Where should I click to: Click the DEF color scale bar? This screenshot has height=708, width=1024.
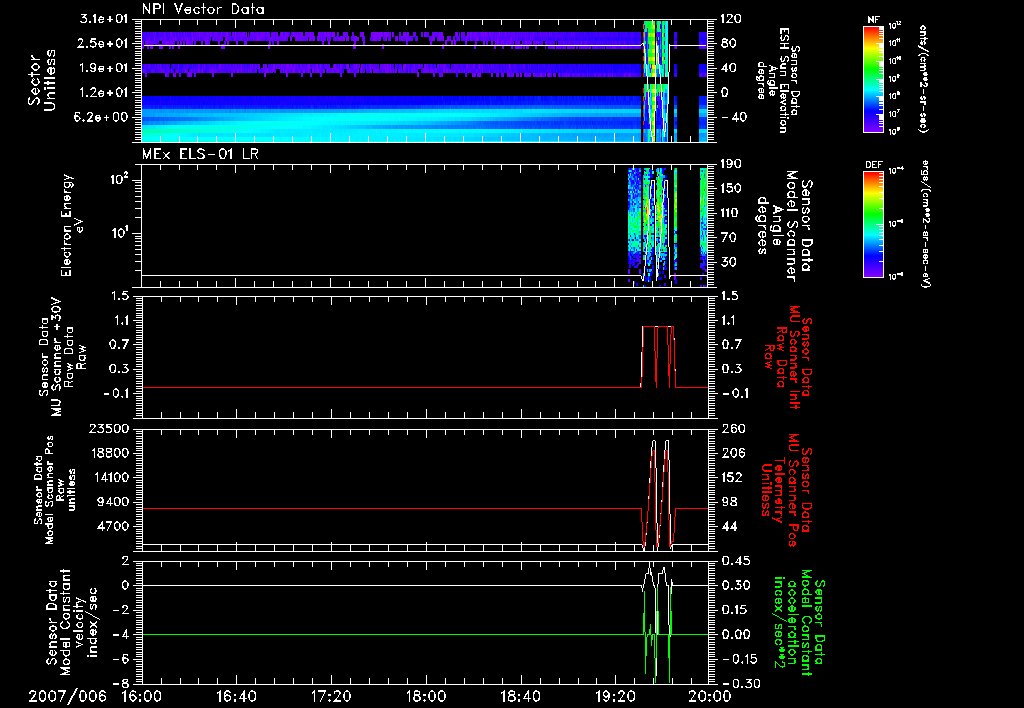(x=874, y=223)
